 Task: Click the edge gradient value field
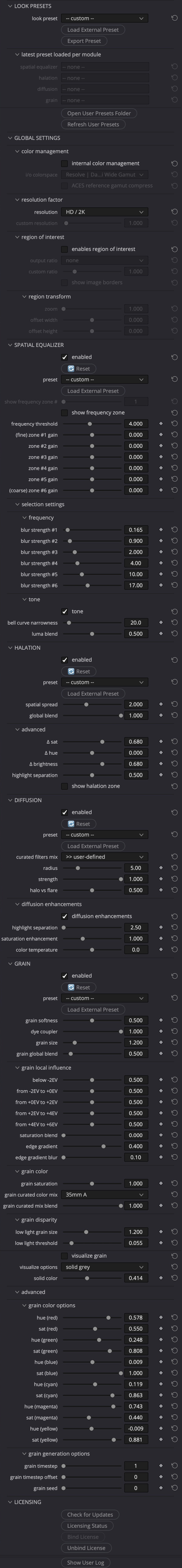pyautogui.click(x=136, y=1146)
